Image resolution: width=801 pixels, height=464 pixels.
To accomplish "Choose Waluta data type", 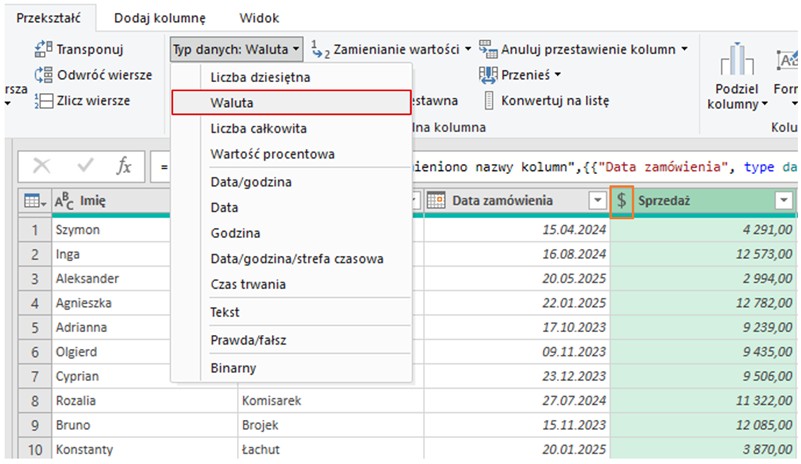I will 291,103.
